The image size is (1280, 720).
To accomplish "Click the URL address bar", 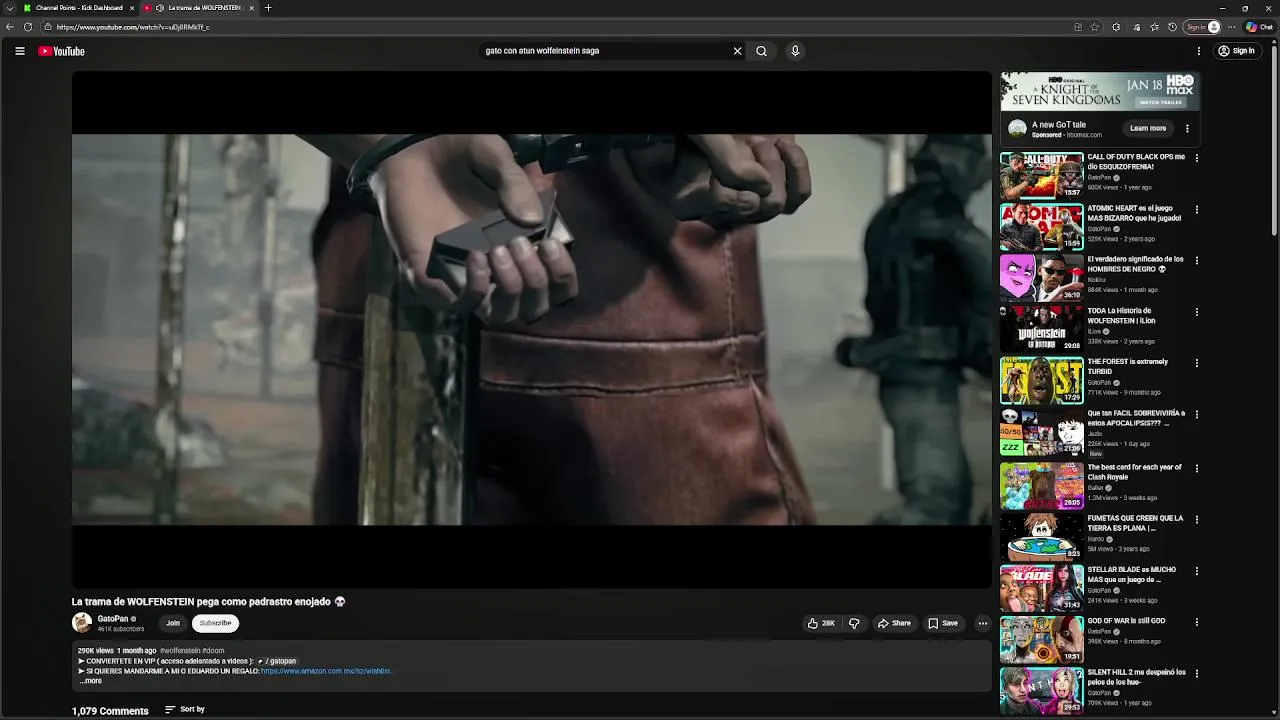I will [560, 27].
